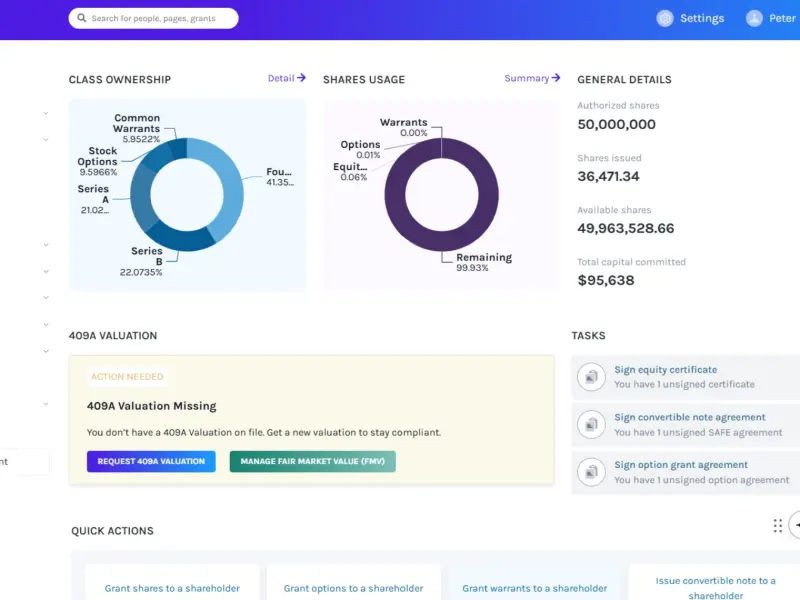
Task: Click the arrow beside Shares Usage Summary
Action: click(x=556, y=78)
